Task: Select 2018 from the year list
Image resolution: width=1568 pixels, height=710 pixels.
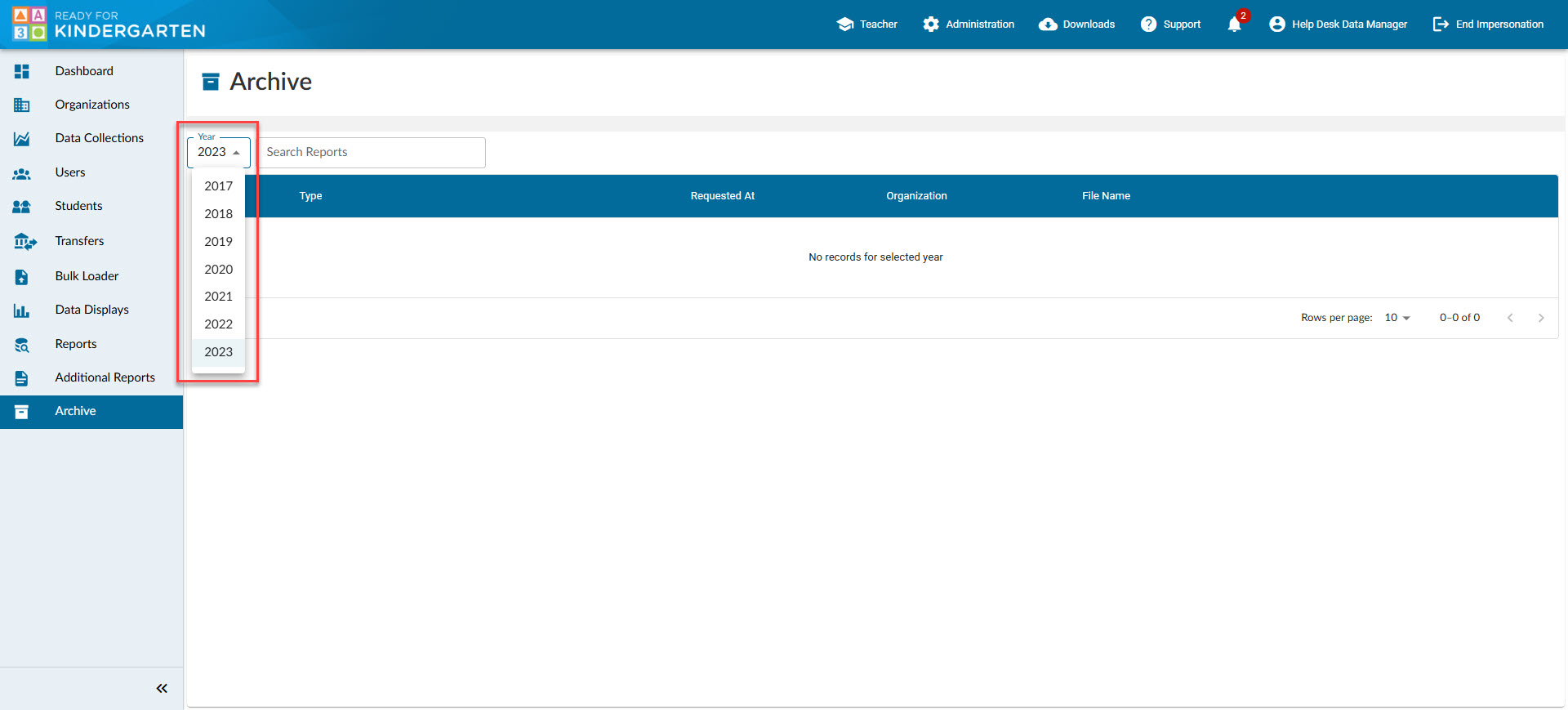Action: pos(218,214)
